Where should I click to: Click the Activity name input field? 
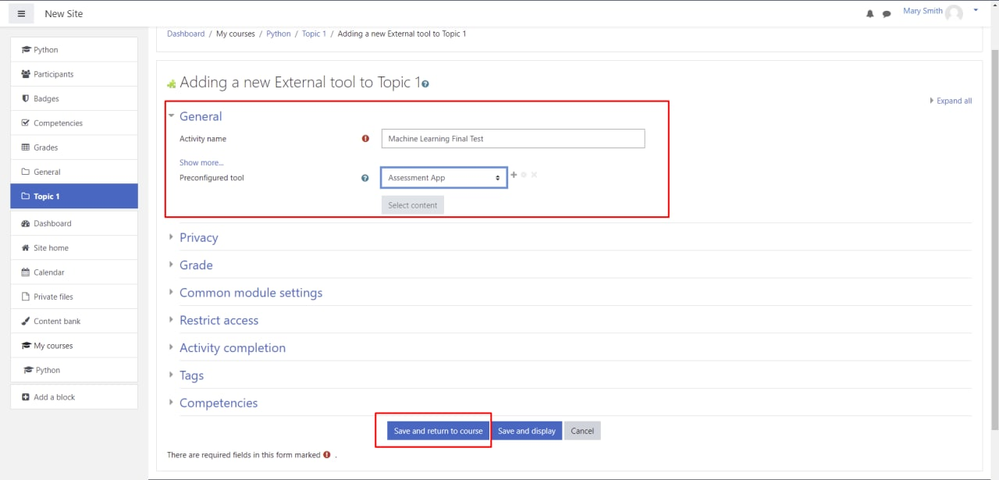513,138
